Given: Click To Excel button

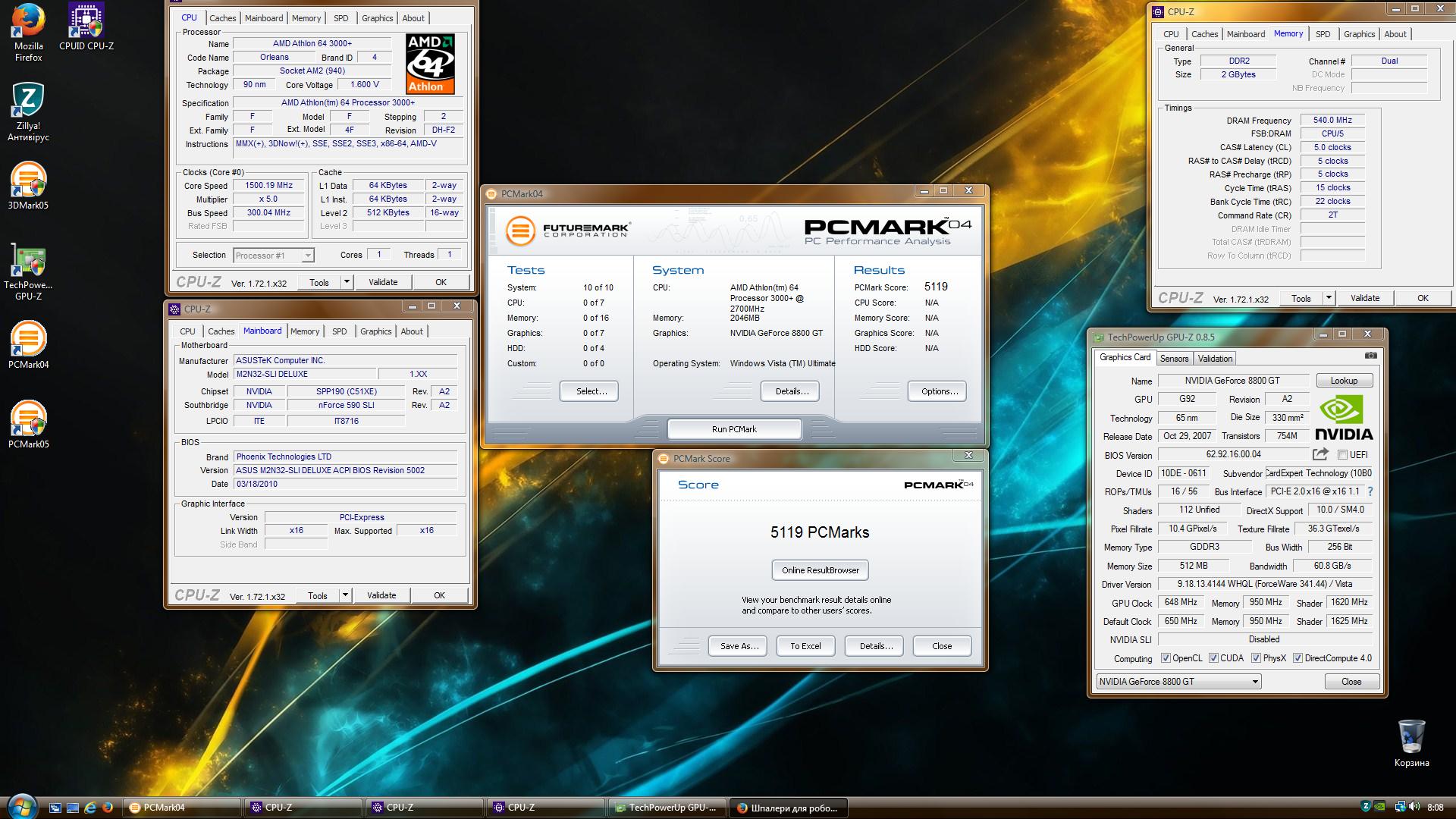Looking at the screenshot, I should click(805, 646).
